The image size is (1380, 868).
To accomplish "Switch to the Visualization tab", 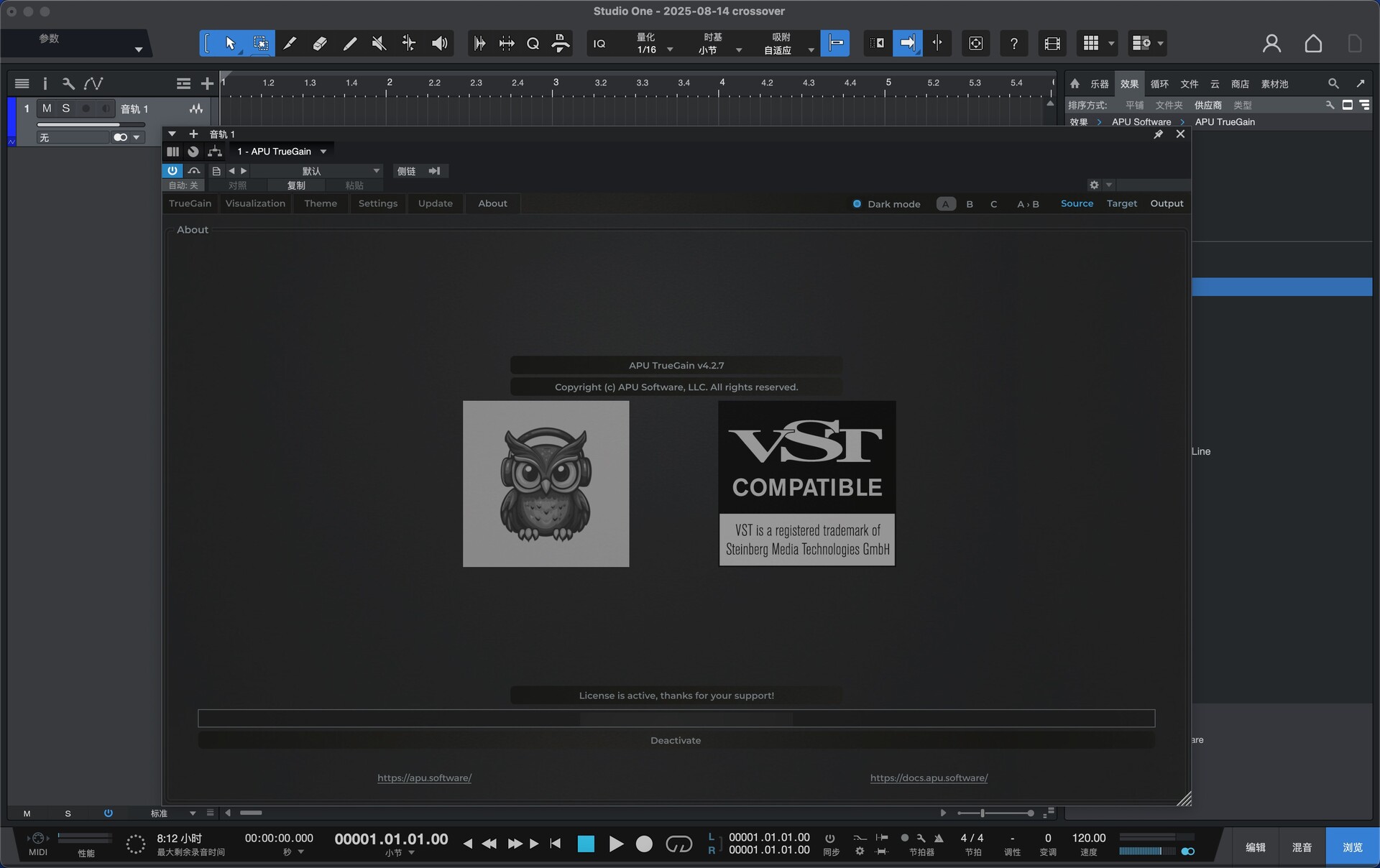I will pyautogui.click(x=255, y=204).
